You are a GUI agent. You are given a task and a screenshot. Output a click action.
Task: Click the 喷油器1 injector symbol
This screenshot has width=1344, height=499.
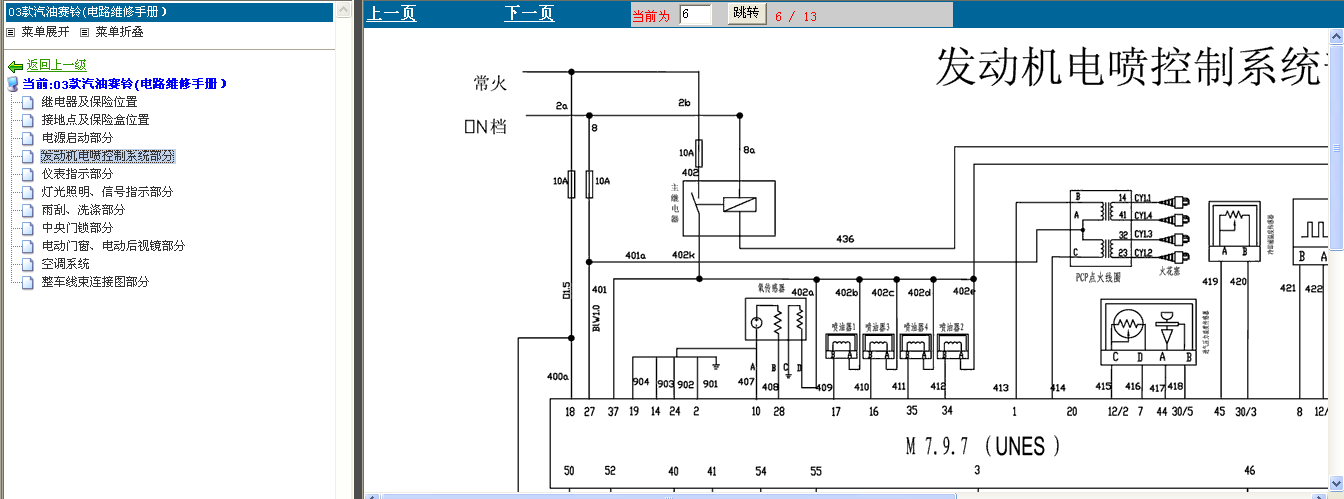840,346
